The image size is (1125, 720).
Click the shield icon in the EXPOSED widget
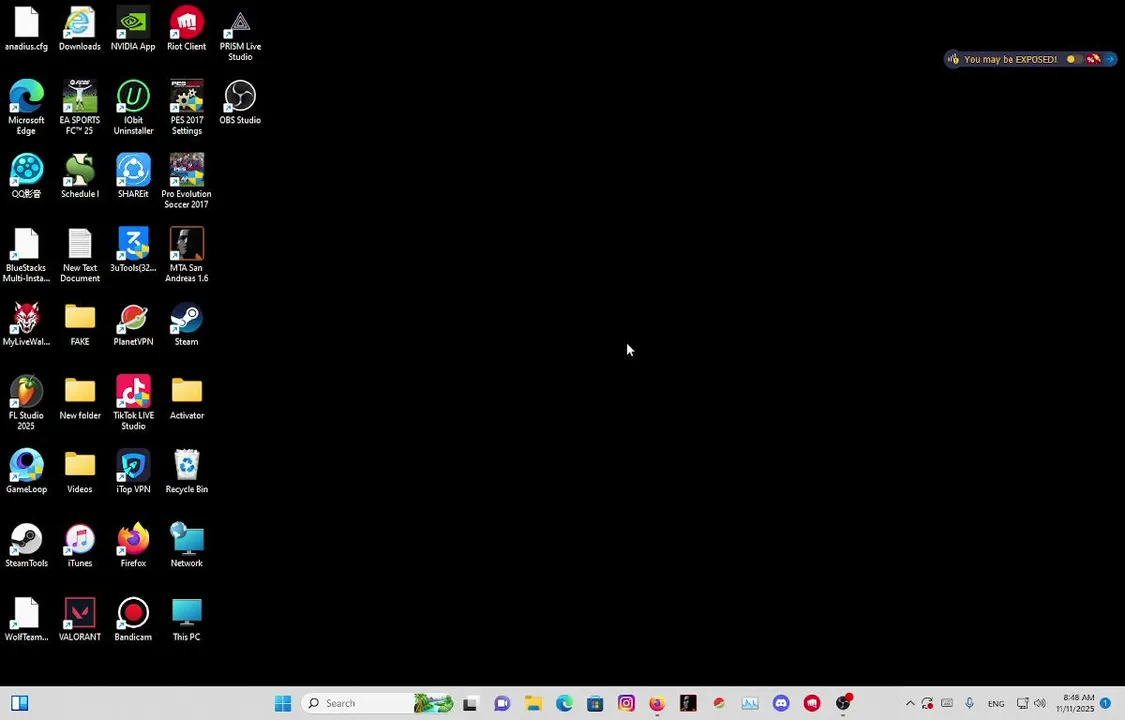click(x=954, y=59)
